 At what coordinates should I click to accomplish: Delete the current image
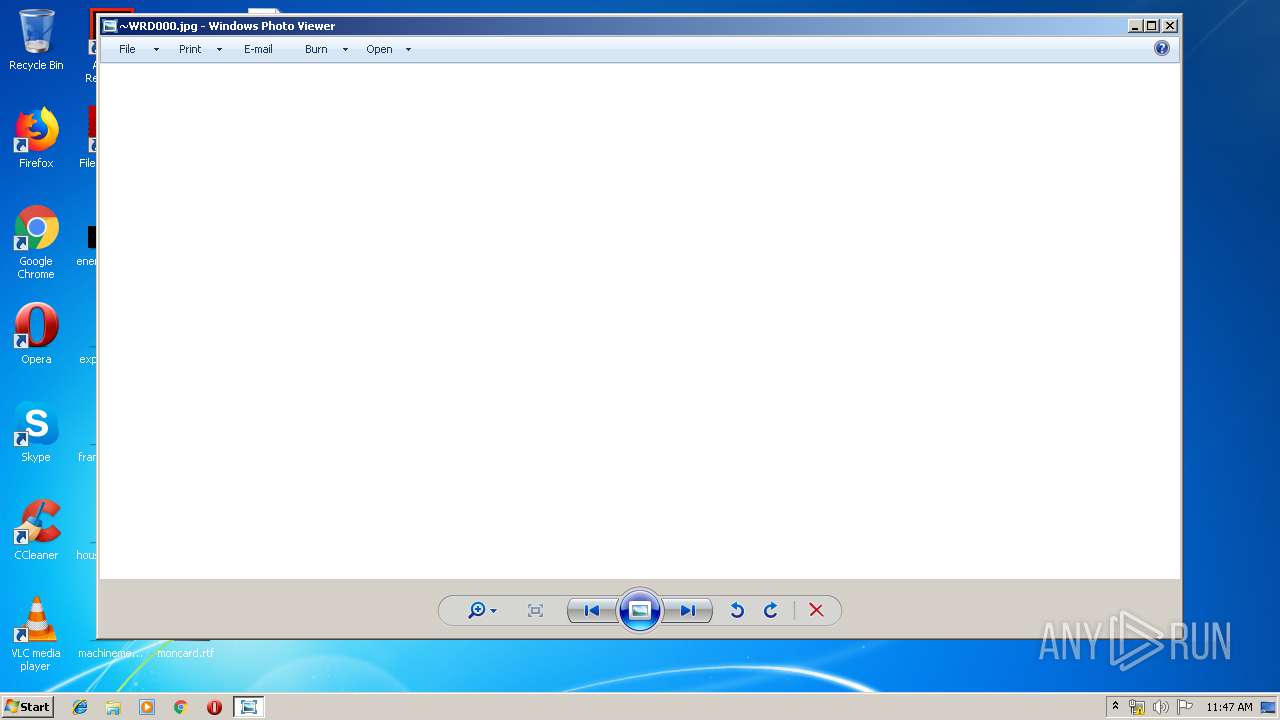(816, 610)
